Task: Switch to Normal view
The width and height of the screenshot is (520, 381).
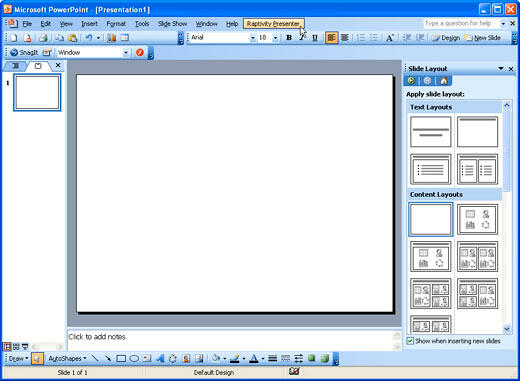Action: click(7, 347)
